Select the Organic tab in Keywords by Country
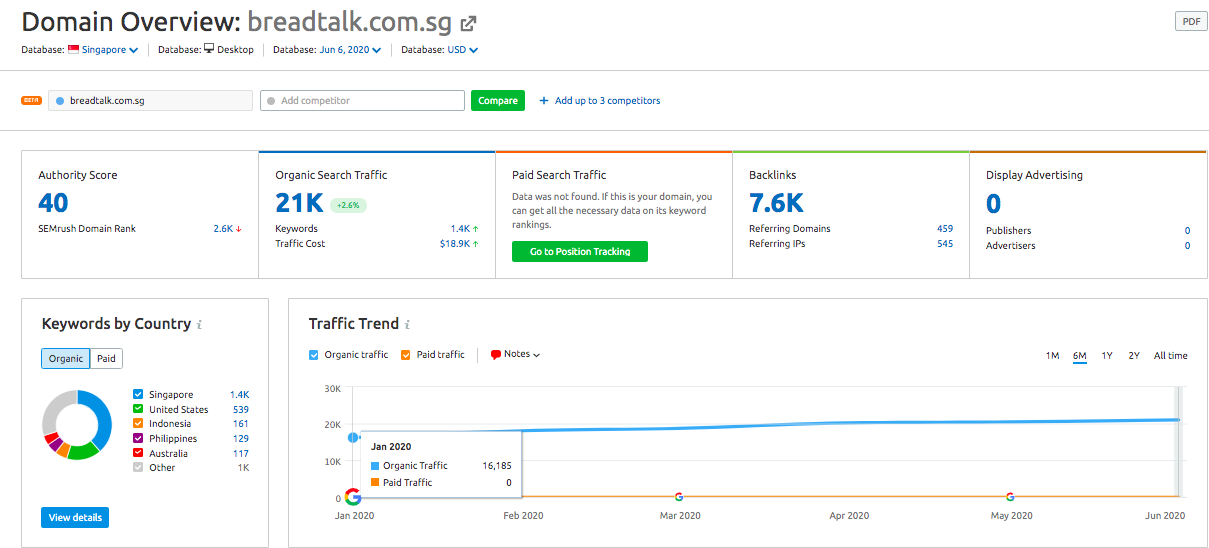Image resolution: width=1209 pixels, height=548 pixels. click(x=66, y=359)
